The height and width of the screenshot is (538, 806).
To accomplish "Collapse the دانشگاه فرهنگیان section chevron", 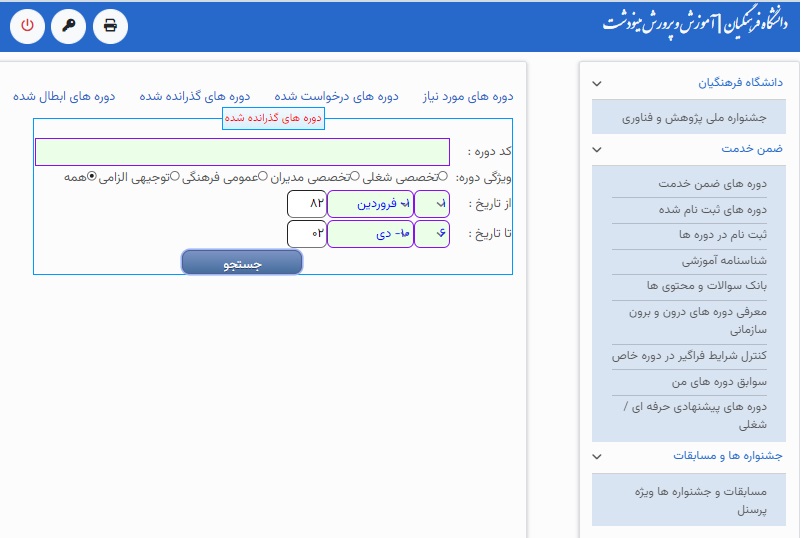I will coord(597,83).
